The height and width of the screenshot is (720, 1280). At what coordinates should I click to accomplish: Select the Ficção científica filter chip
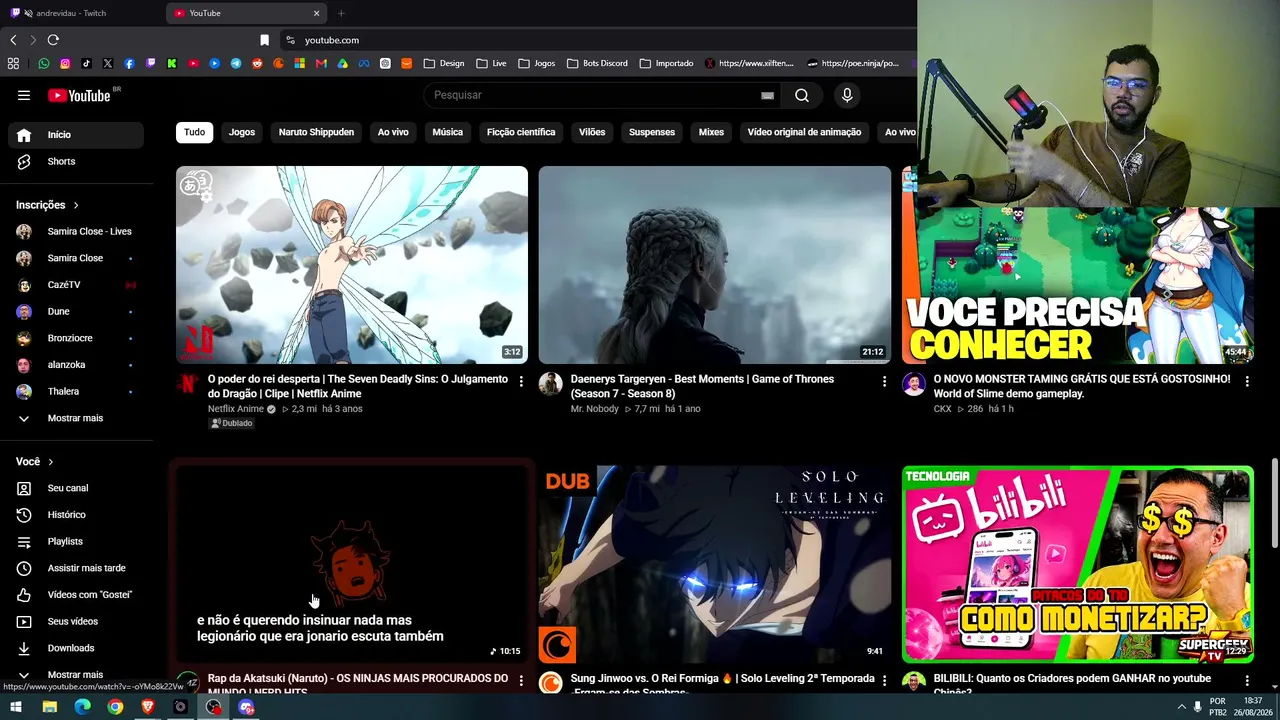tap(521, 132)
